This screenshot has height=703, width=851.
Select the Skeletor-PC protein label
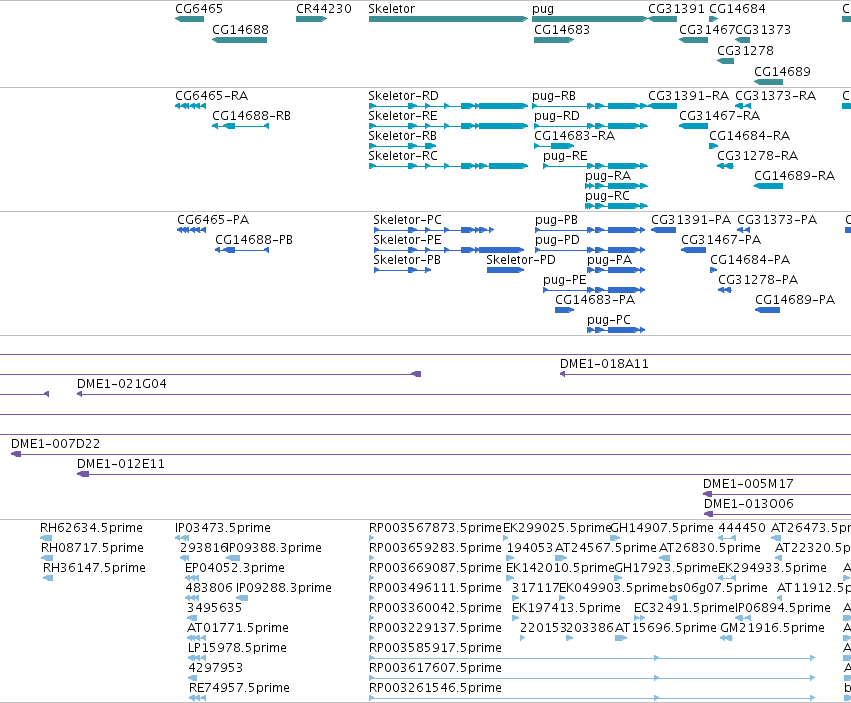pos(407,220)
